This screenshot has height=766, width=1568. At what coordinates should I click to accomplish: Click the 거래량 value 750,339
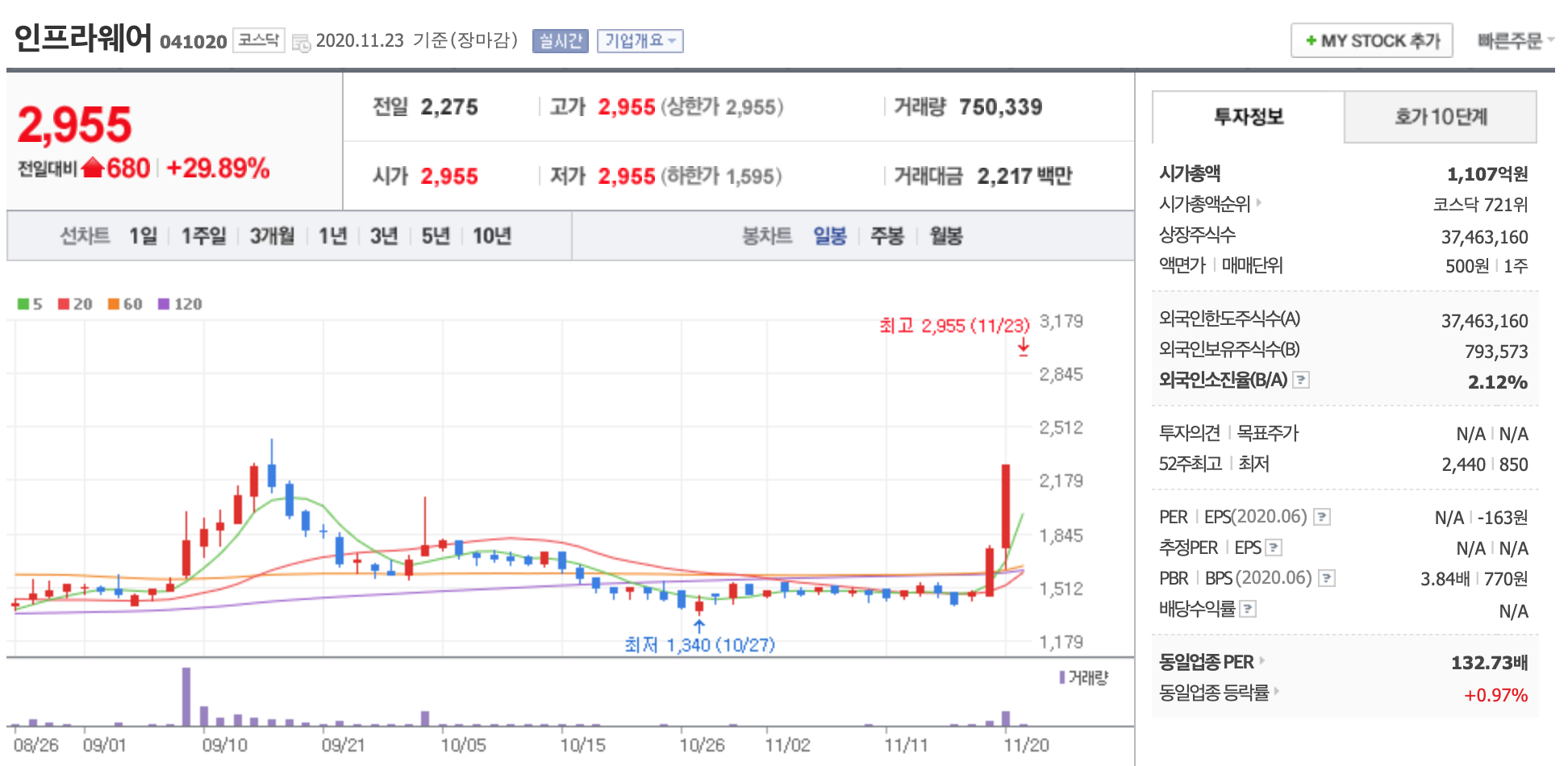pos(1000,106)
